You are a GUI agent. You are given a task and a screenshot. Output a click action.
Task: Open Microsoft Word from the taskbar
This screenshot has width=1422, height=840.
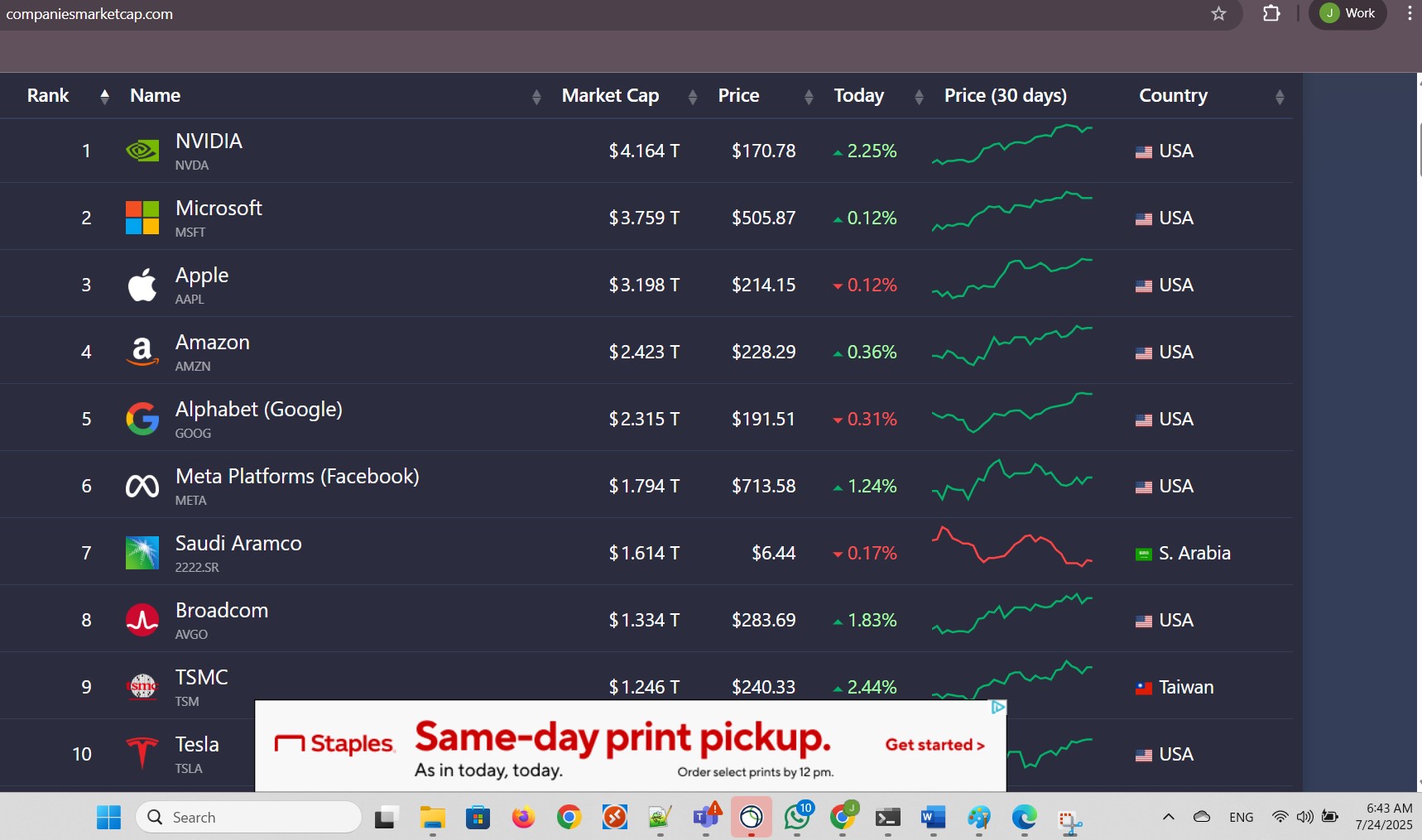(x=933, y=818)
